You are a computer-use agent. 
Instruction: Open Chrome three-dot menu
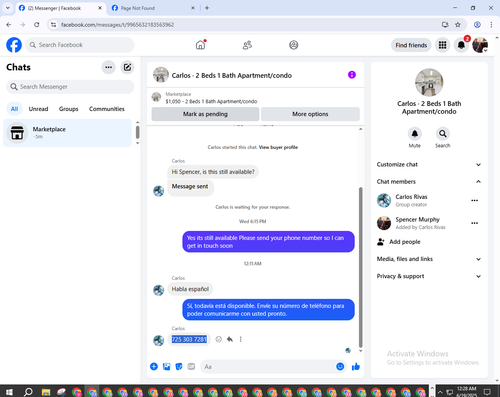(491, 25)
